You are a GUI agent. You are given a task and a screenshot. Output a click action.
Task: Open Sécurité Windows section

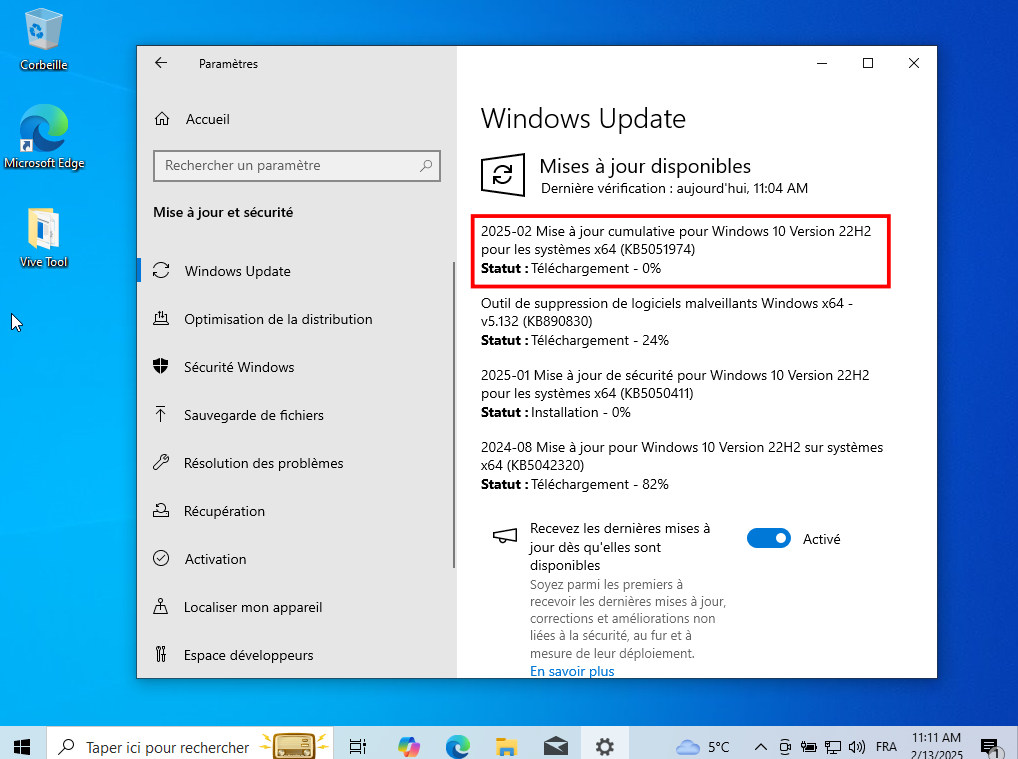[x=295, y=367]
